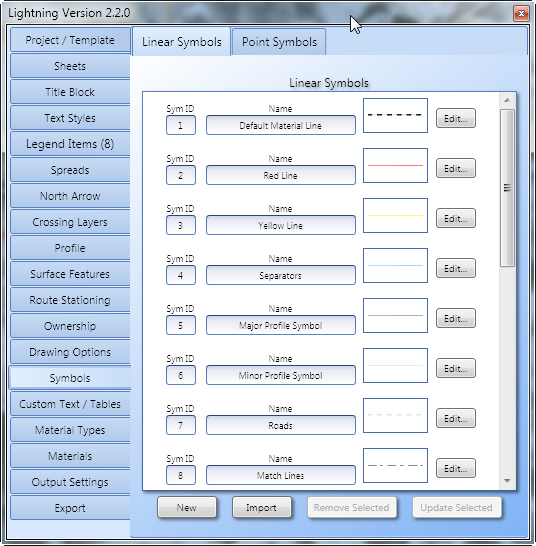Viewport: 536px width, 546px height.
Task: Edit the Match Lines symbol
Action: coord(456,468)
